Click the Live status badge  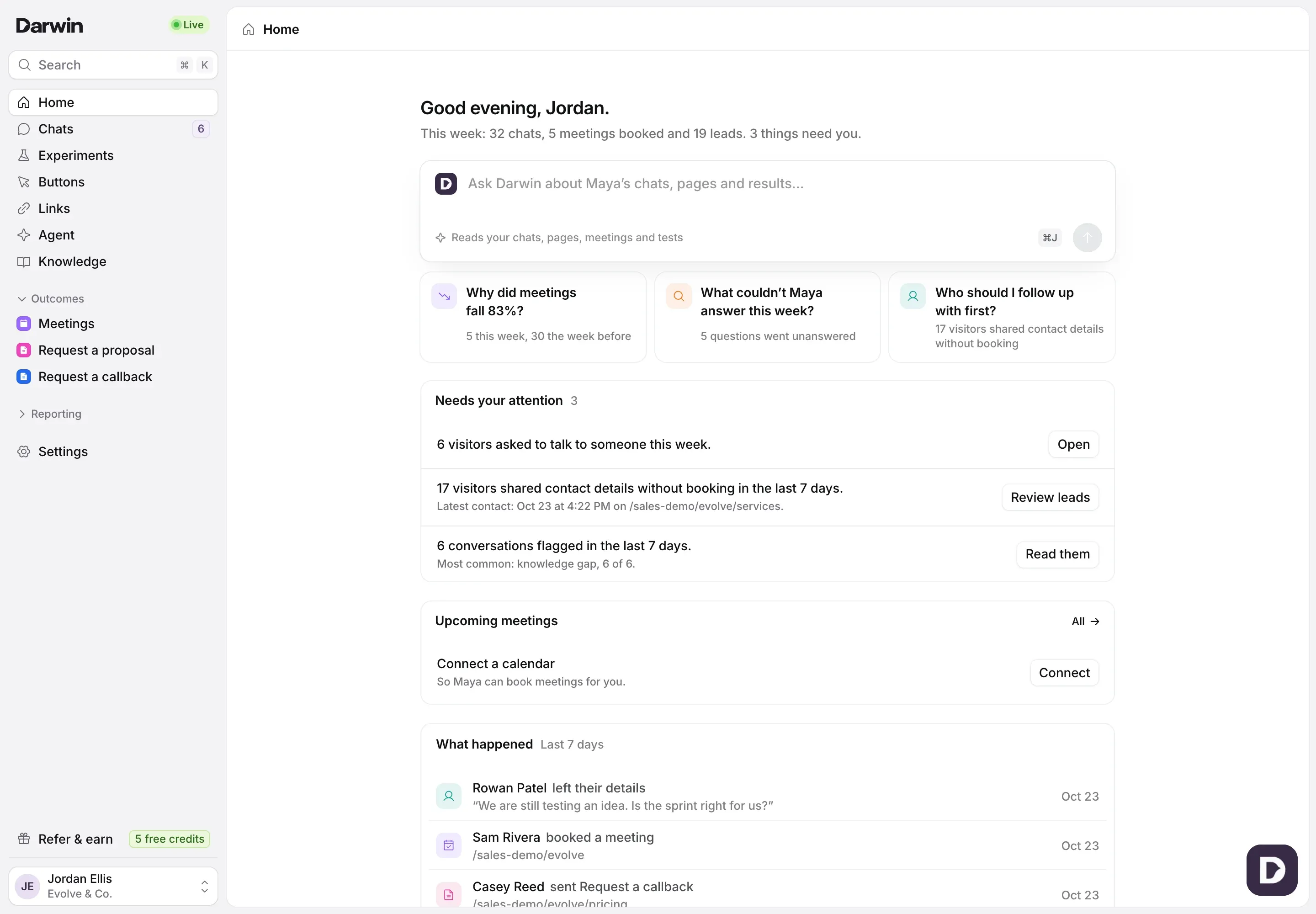188,25
